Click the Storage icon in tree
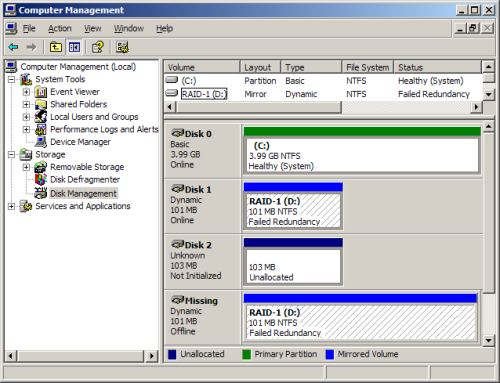Image resolution: width=500 pixels, height=383 pixels. (26, 154)
